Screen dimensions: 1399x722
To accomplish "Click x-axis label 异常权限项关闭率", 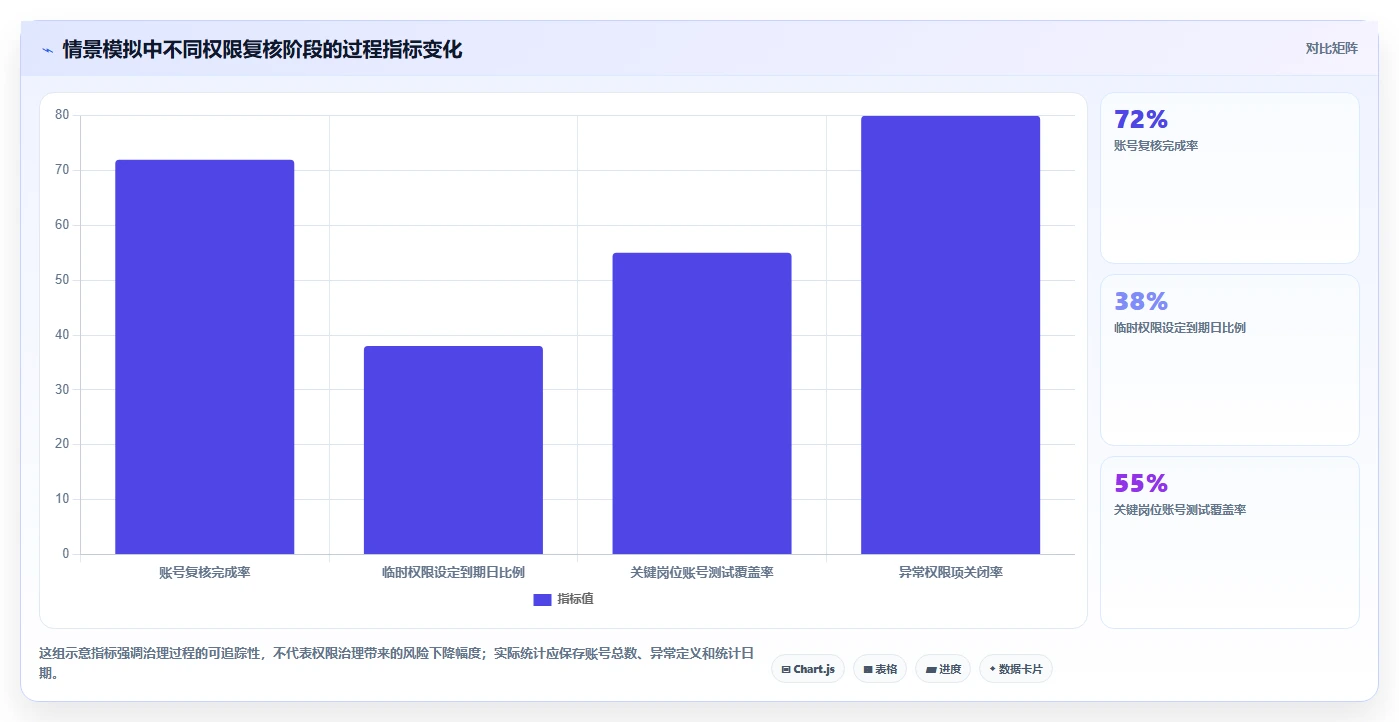I will click(950, 573).
